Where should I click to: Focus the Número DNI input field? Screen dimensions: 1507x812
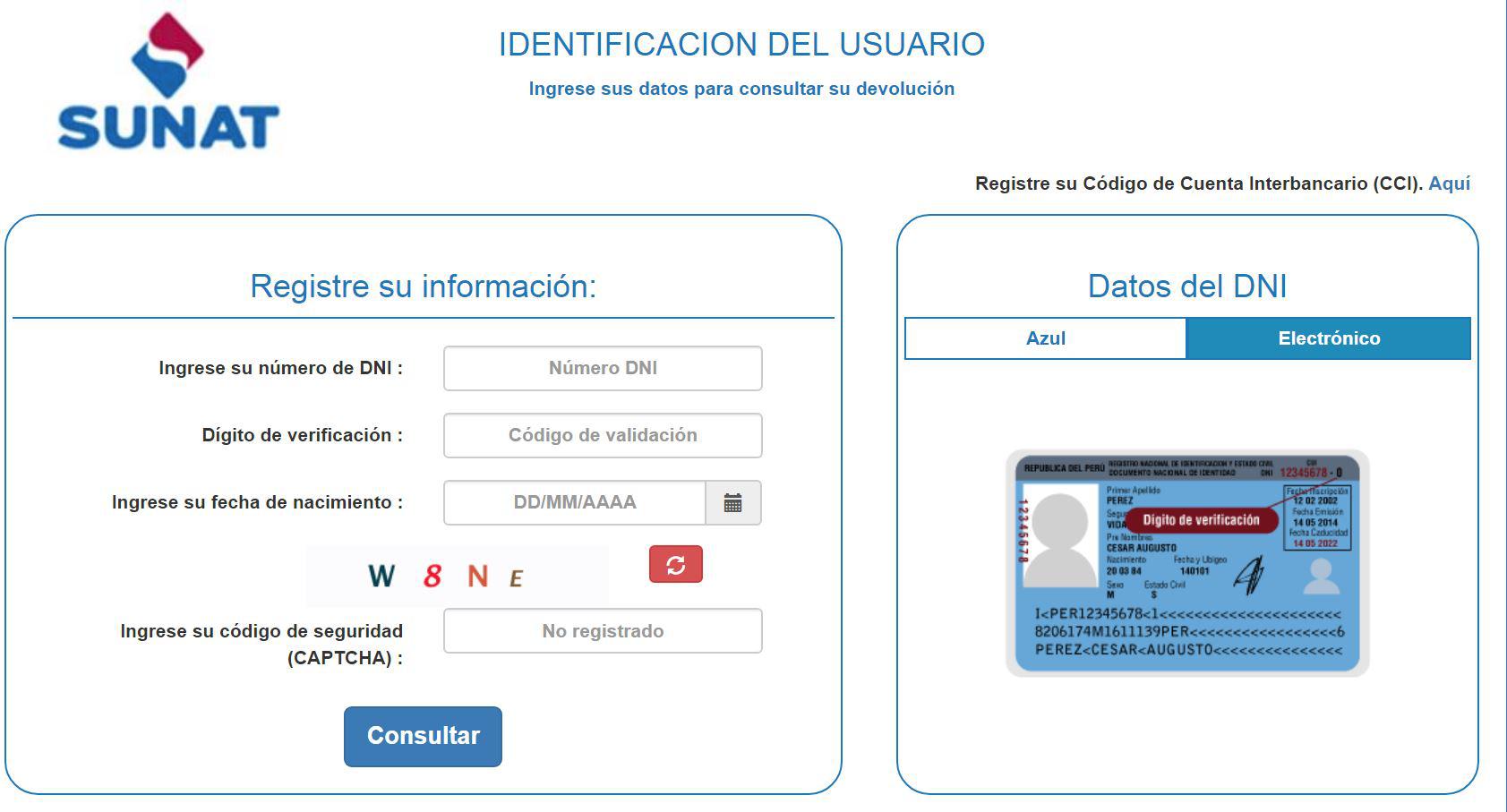pos(603,369)
